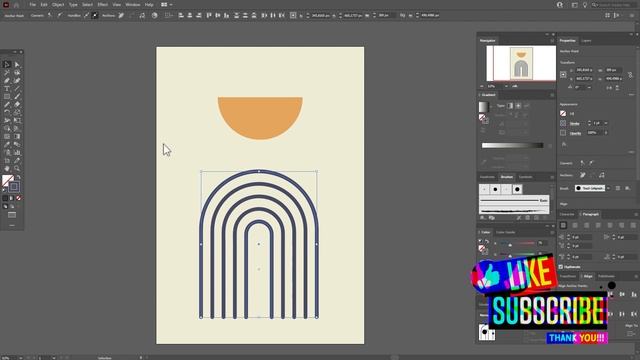Click the Navigator artboard thumbnail
This screenshot has height=360, width=640.
[x=521, y=63]
